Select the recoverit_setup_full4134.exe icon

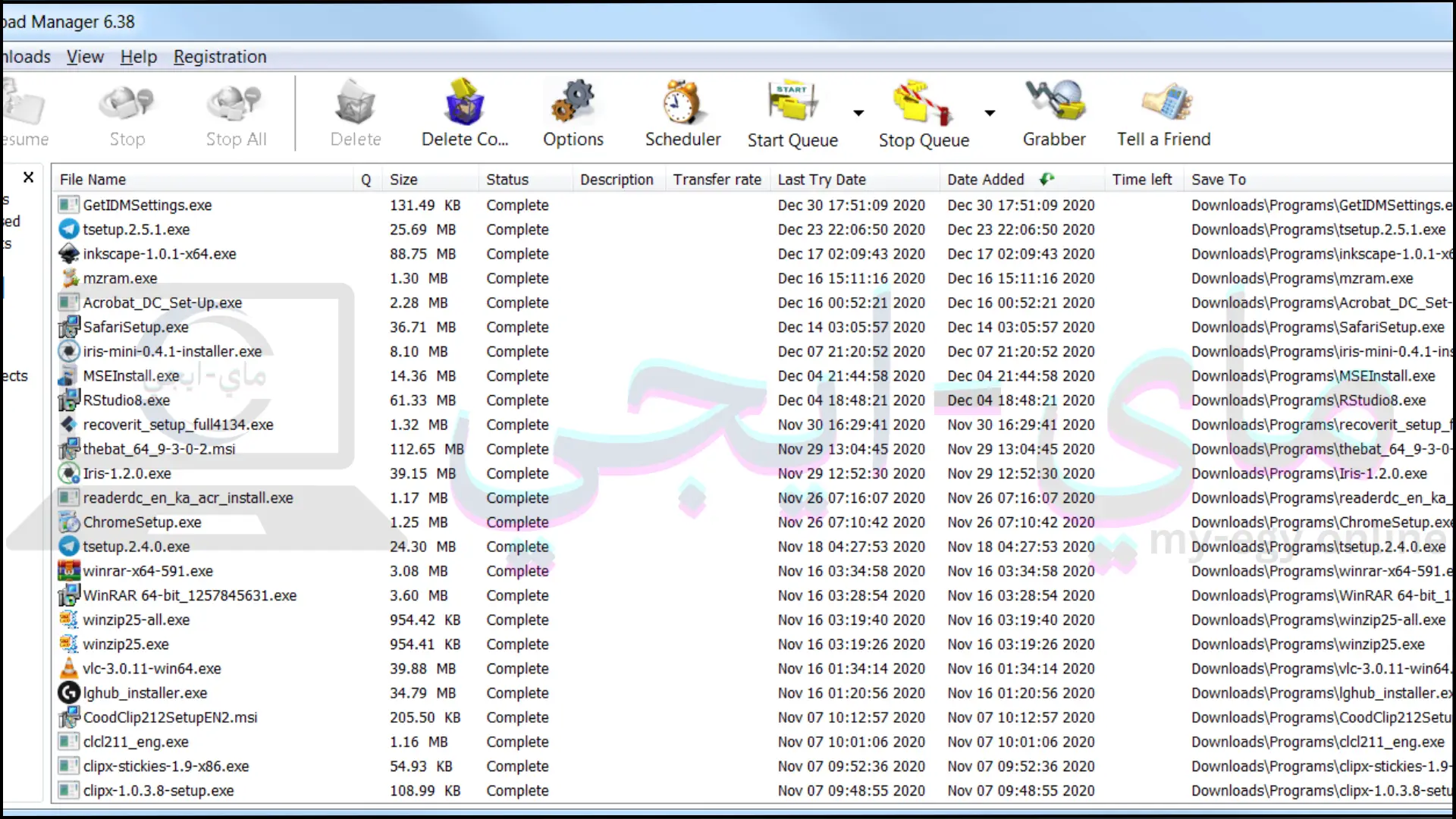69,425
